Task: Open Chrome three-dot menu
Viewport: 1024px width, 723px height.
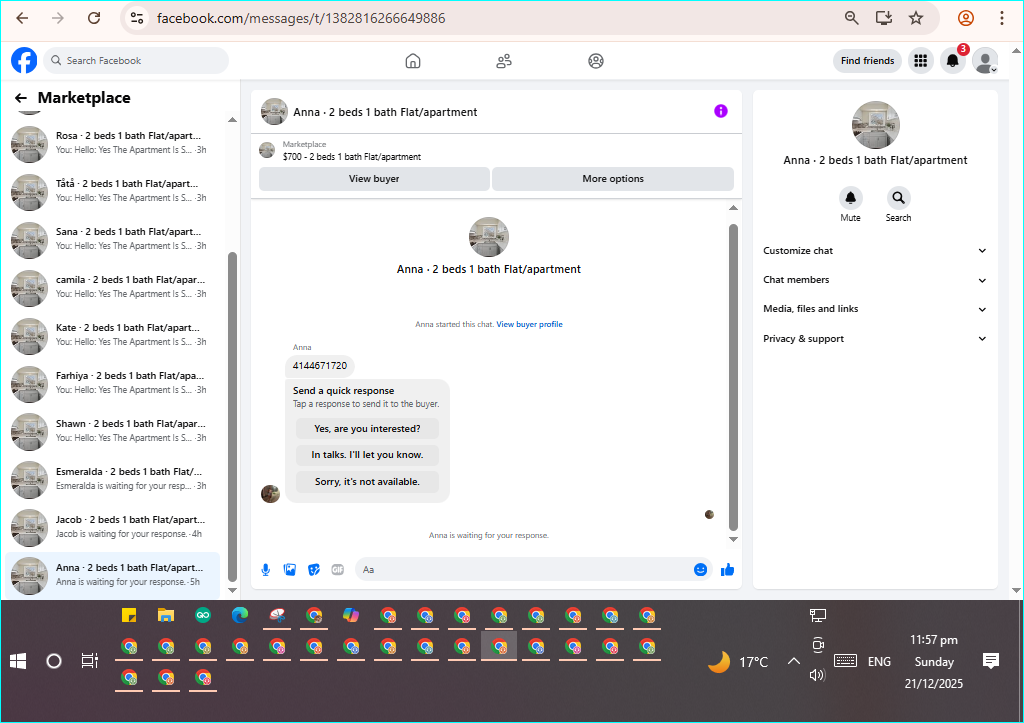Action: [x=1002, y=18]
